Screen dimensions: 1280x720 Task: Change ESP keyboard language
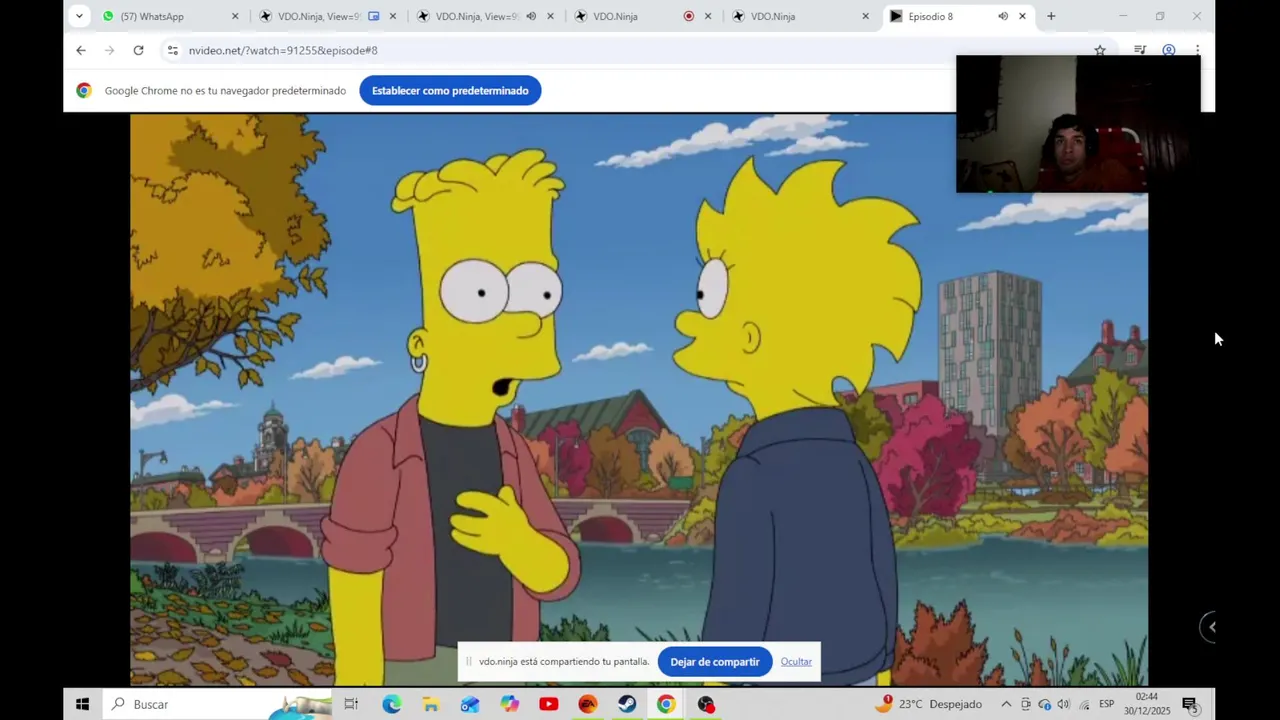click(x=1107, y=704)
